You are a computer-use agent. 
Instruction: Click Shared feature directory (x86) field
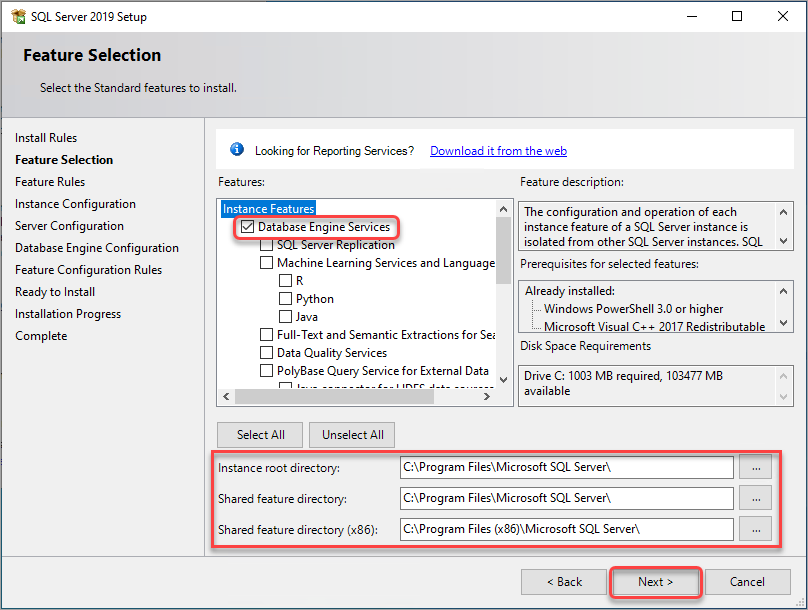566,529
